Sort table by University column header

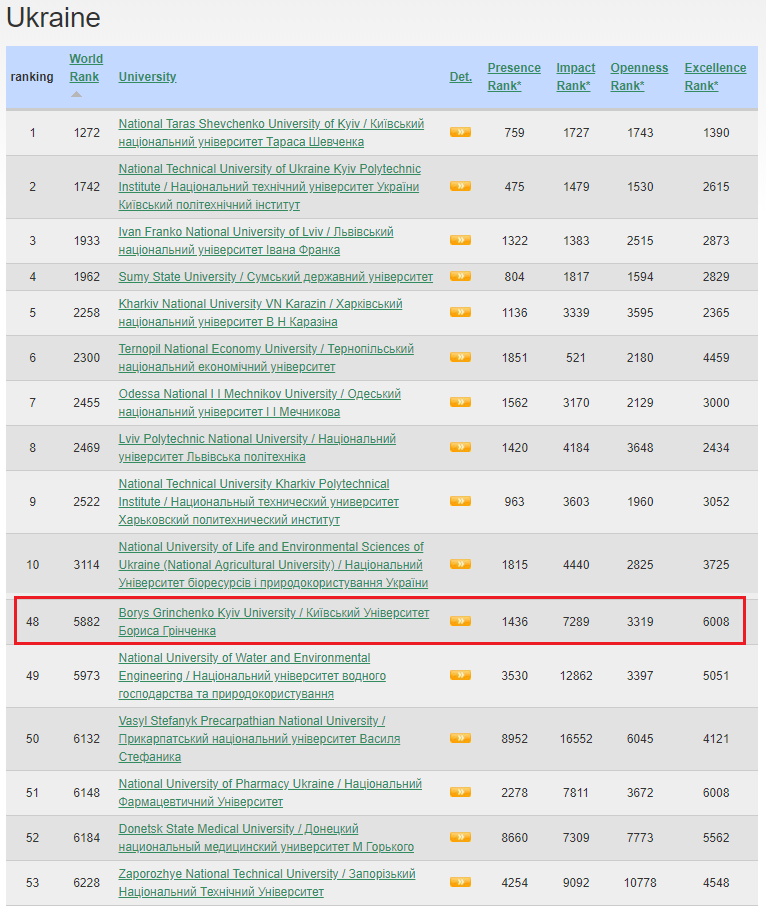[x=147, y=77]
